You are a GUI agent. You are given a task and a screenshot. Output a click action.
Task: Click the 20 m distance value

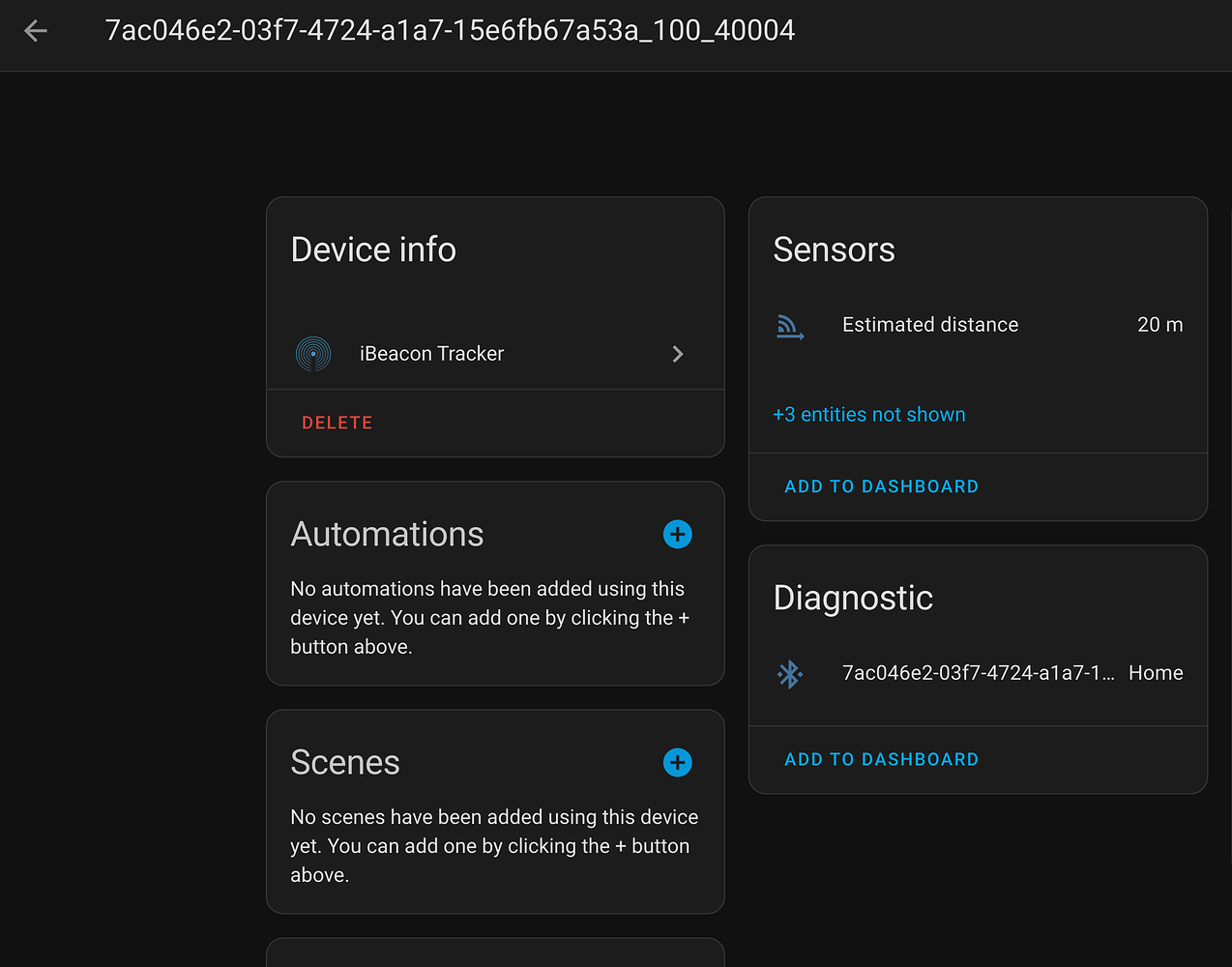point(1159,325)
